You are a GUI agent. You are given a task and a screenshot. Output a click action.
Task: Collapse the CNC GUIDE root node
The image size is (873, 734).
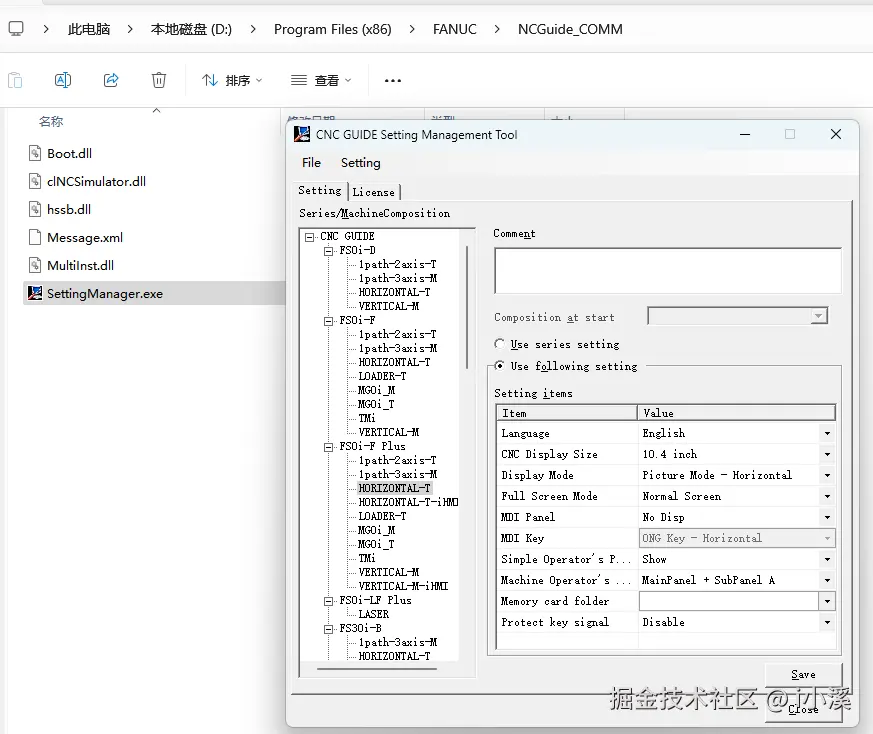tap(310, 237)
